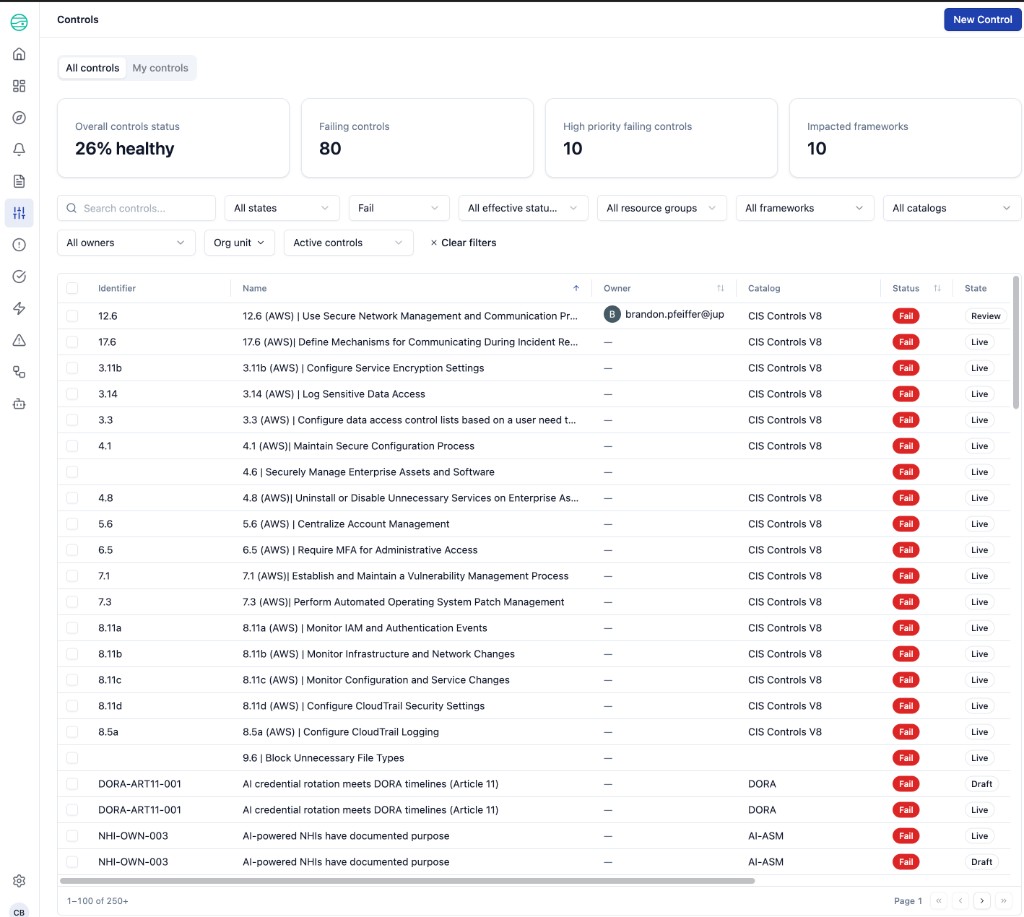Viewport: 1024px width, 917px height.
Task: Click the State column header
Action: (975, 288)
